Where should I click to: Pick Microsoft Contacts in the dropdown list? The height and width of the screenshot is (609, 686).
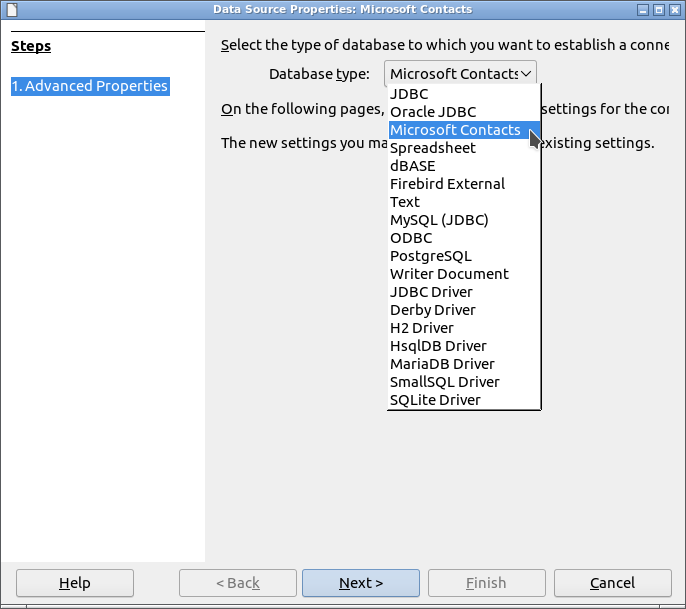coord(465,130)
